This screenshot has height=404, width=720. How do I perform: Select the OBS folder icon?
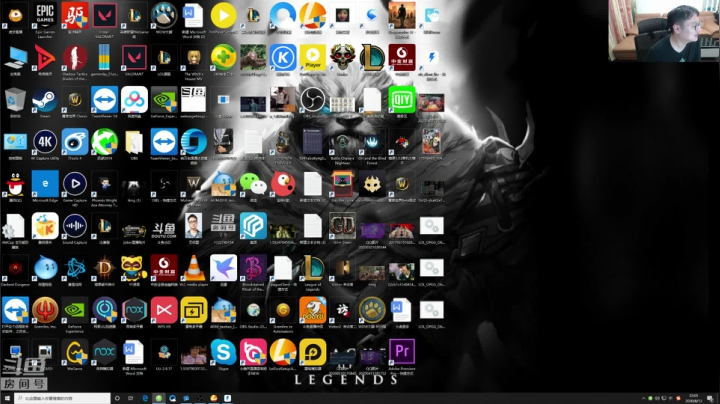pos(134,142)
